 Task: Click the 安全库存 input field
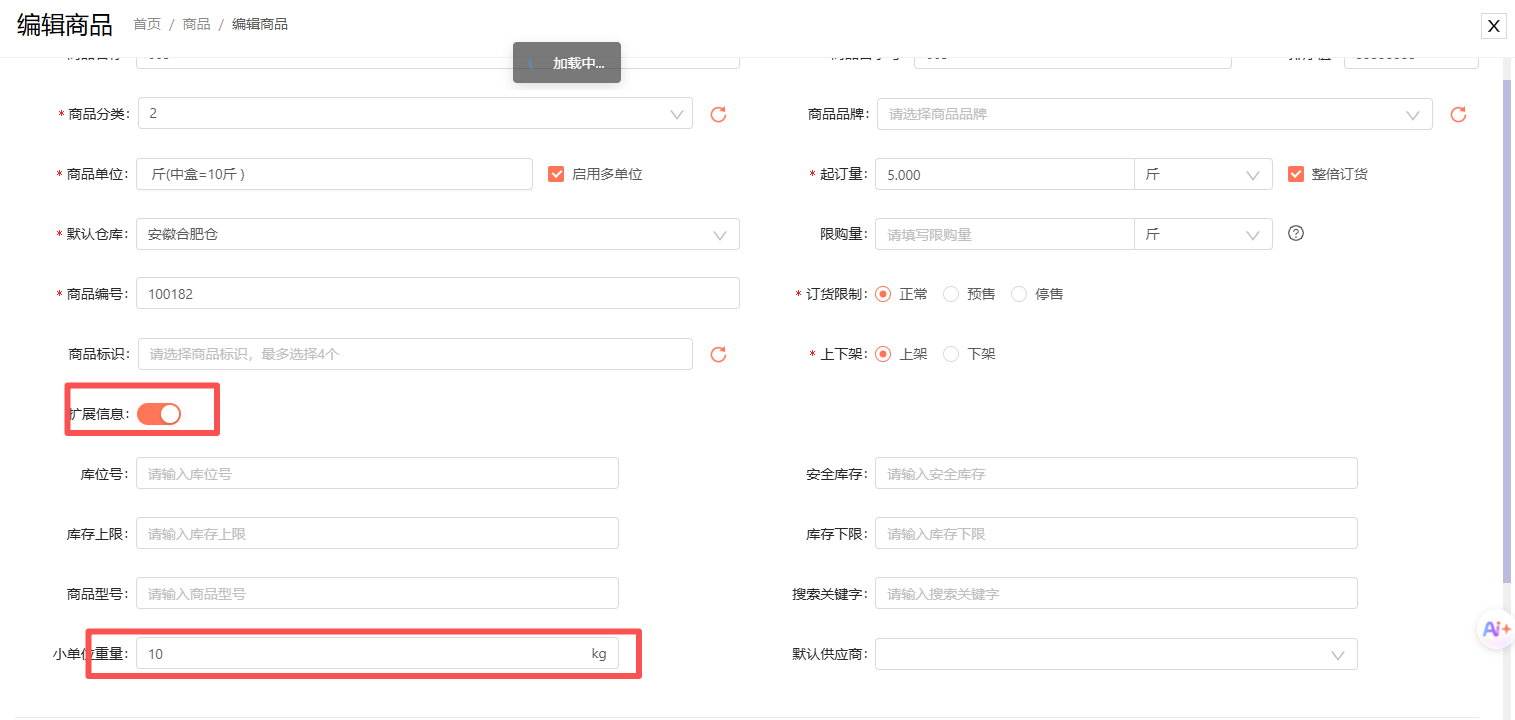(x=1116, y=473)
